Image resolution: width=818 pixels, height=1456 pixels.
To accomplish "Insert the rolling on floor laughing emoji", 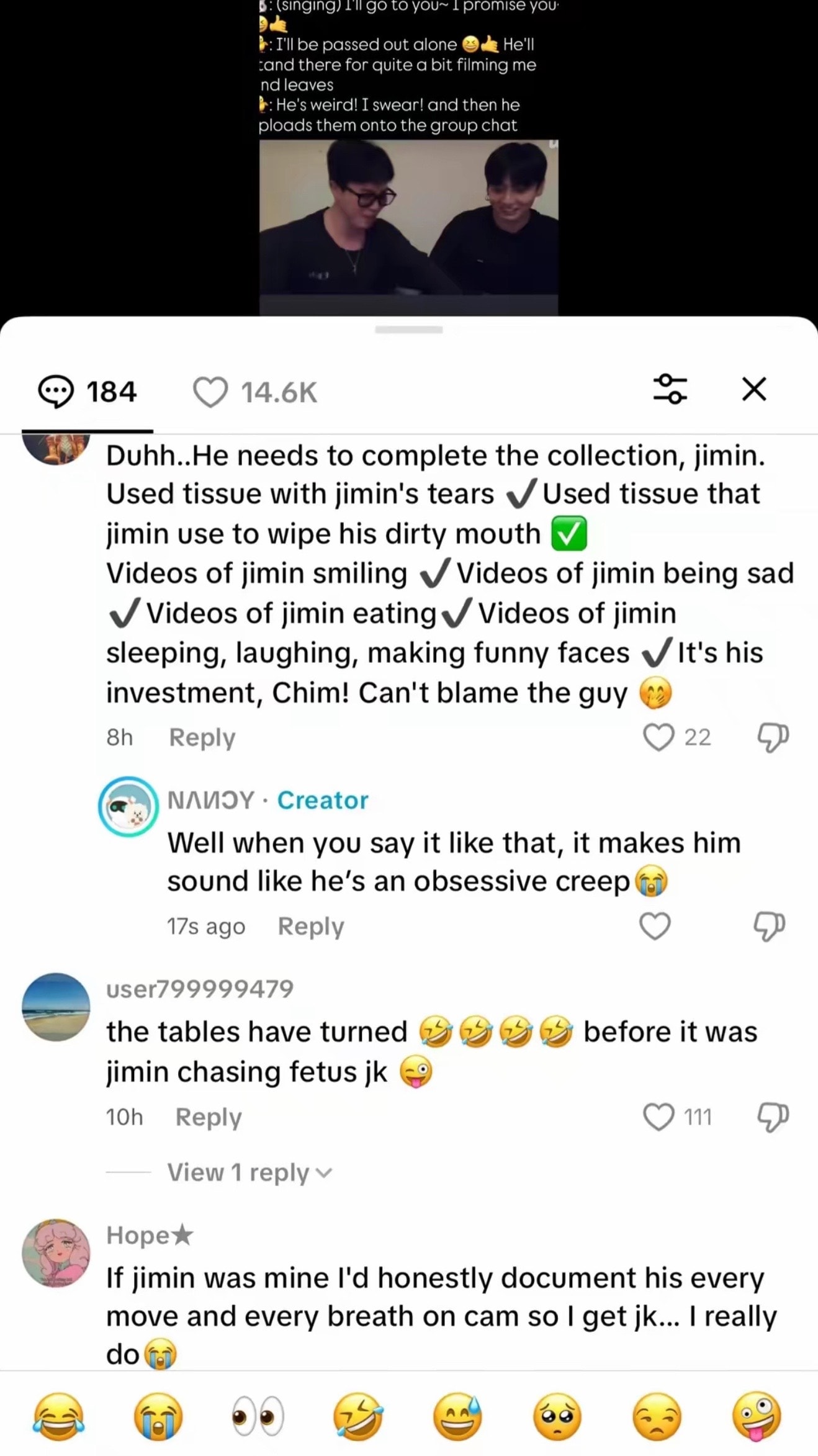I will pos(358,1416).
